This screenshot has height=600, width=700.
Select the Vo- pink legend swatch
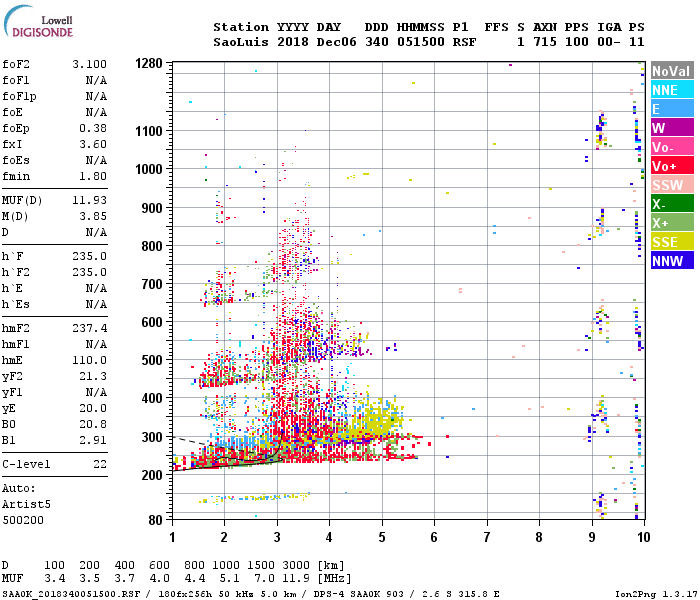pyautogui.click(x=672, y=147)
